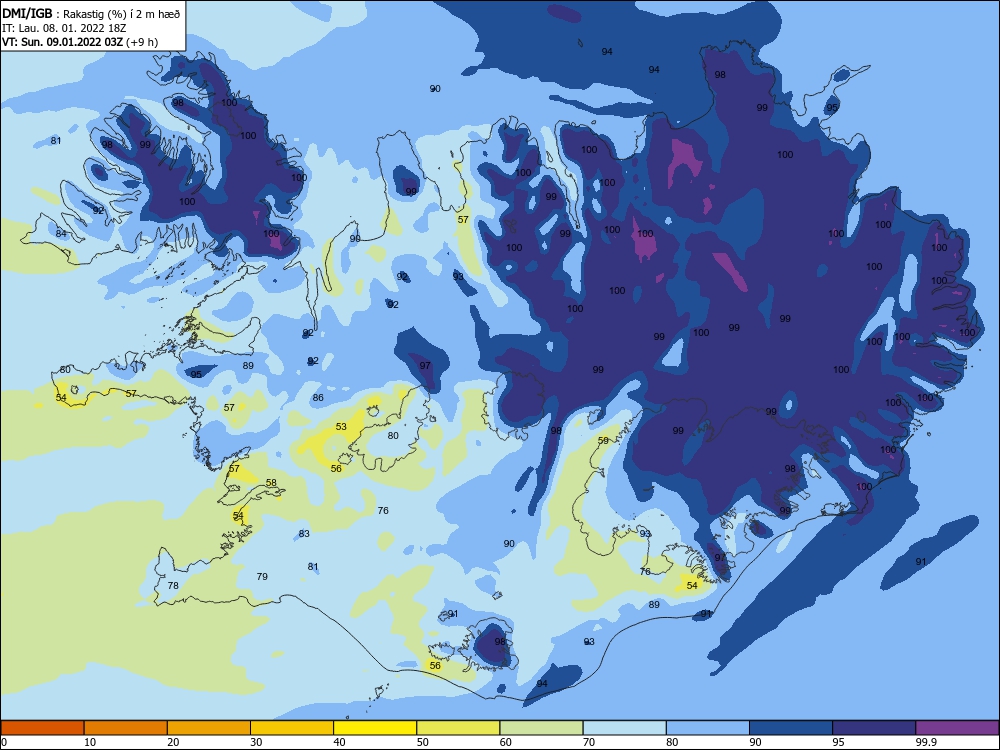Click the amber 20–30 legend swatch
The image size is (1000, 750).
[x=209, y=728]
